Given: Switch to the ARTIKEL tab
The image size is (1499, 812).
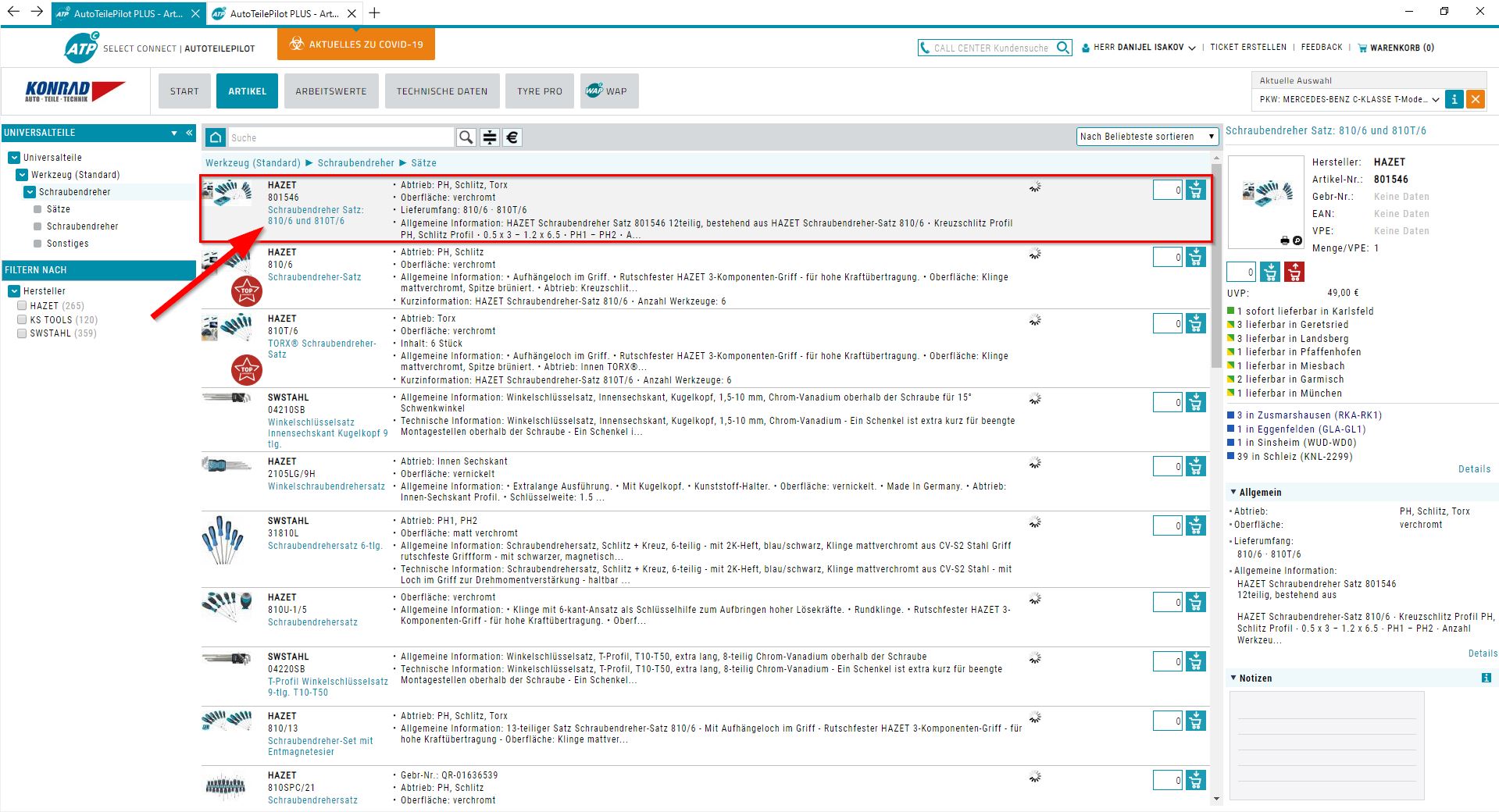Looking at the screenshot, I should coord(247,91).
